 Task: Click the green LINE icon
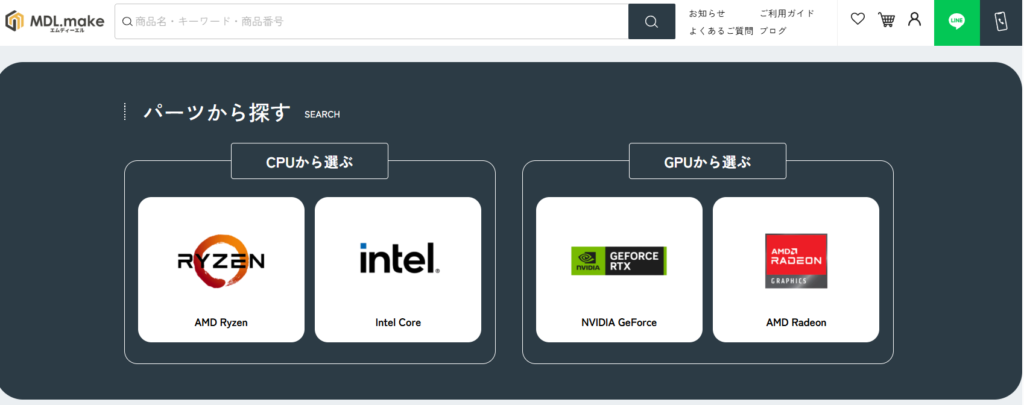click(956, 22)
